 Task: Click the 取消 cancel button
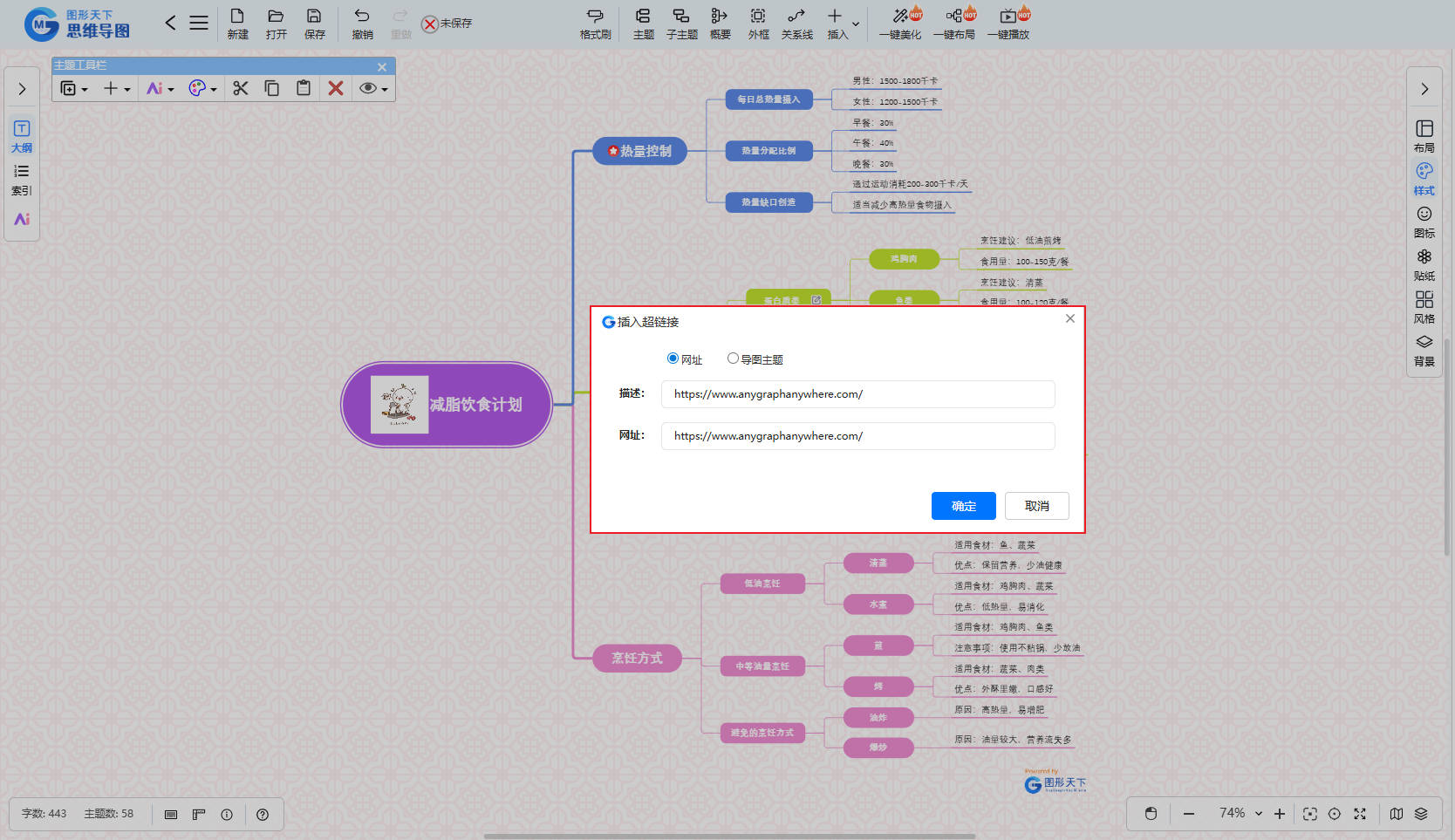click(1036, 506)
